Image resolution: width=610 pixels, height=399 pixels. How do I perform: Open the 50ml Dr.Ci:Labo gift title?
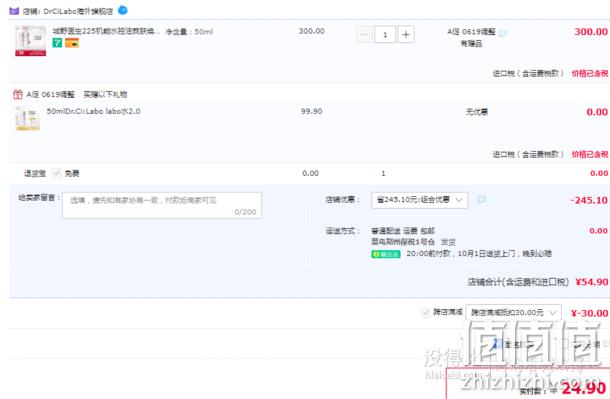(93, 111)
